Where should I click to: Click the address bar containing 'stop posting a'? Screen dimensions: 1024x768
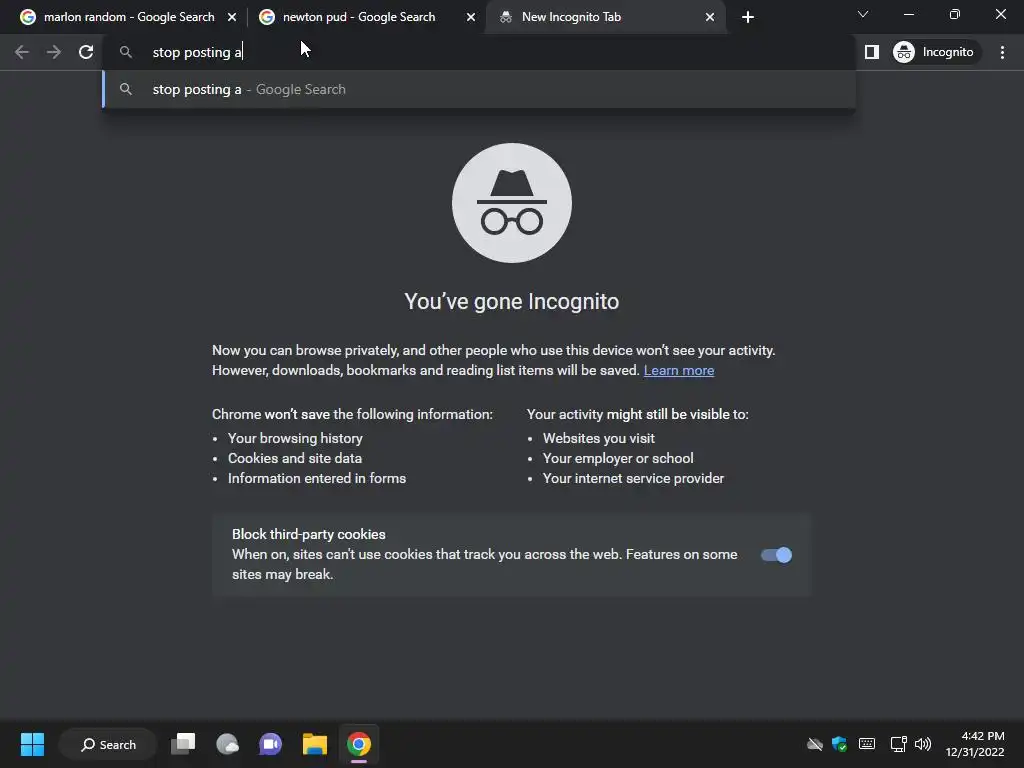(479, 52)
